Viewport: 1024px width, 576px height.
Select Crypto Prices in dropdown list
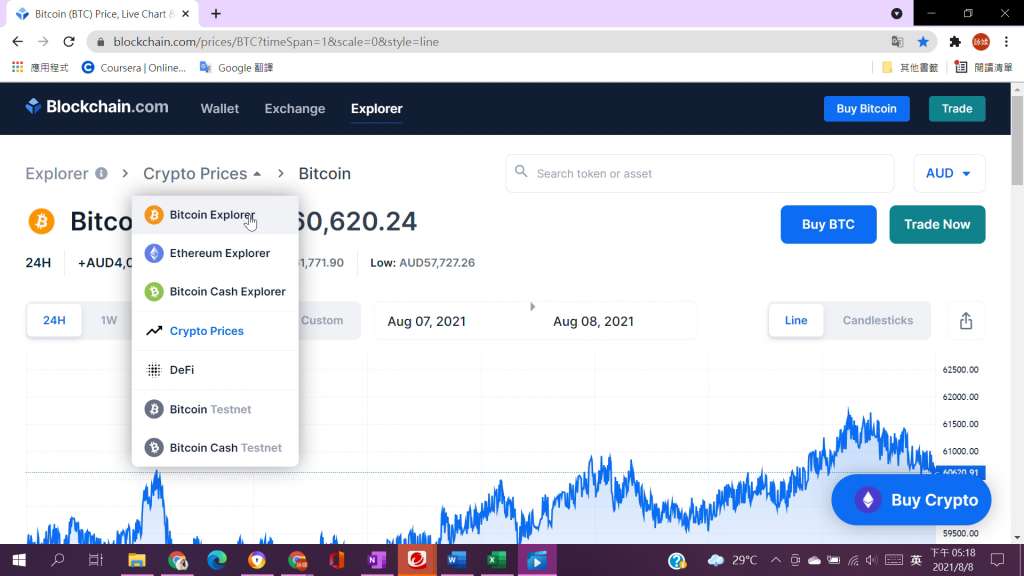click(x=215, y=331)
